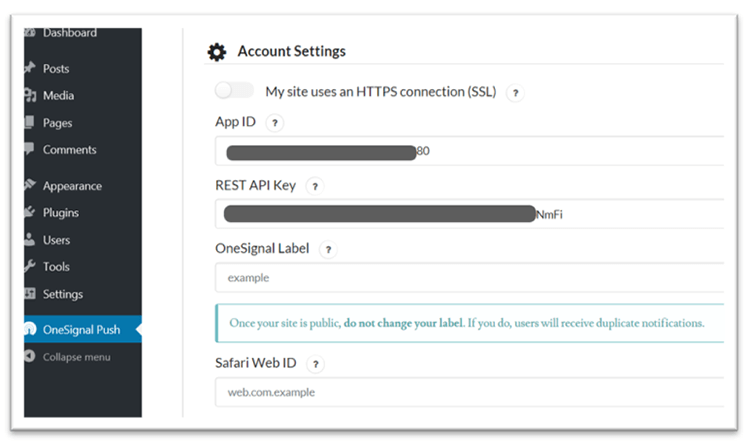Click the help icon beside OneSignal Label

tap(328, 249)
